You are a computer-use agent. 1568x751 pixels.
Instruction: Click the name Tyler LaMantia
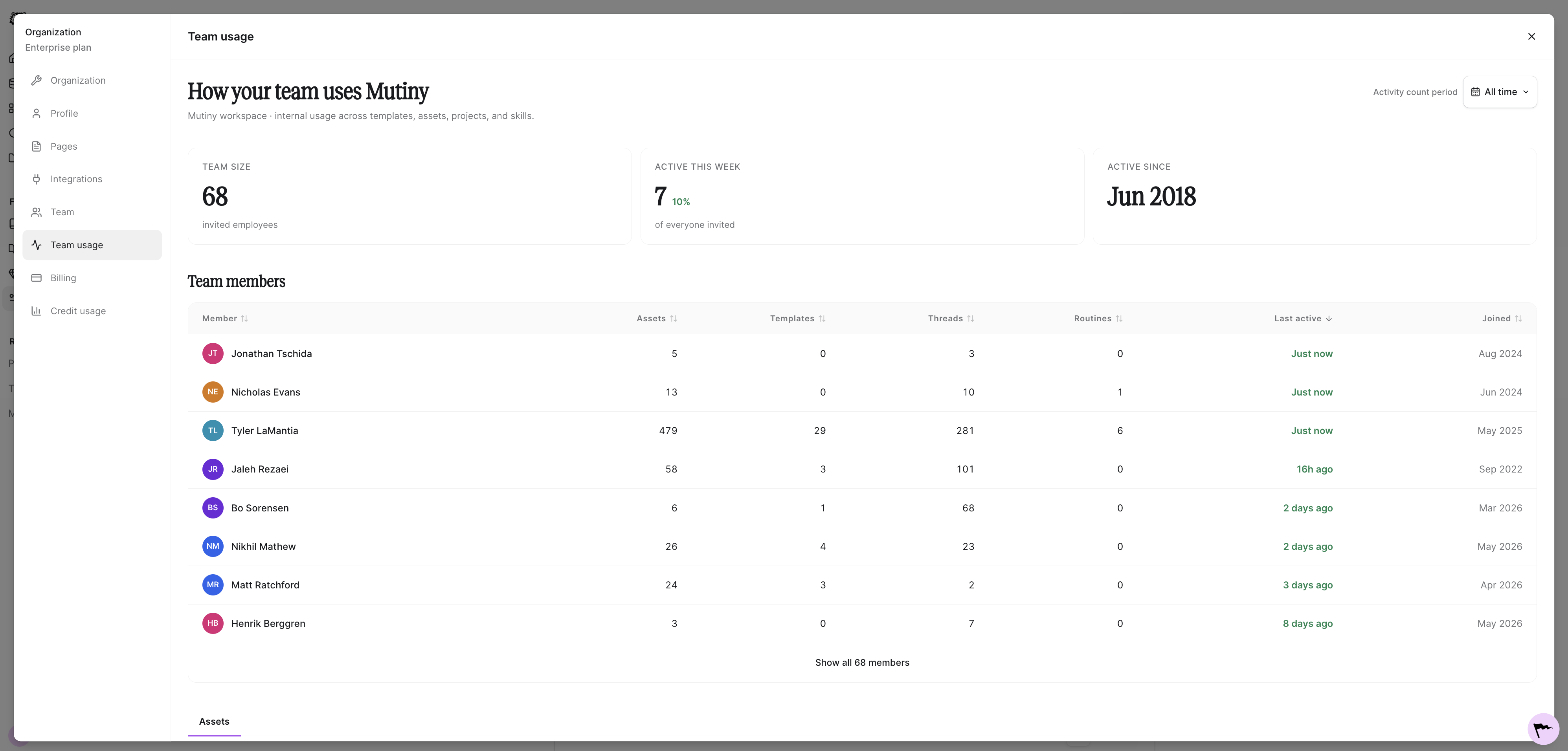(x=265, y=430)
